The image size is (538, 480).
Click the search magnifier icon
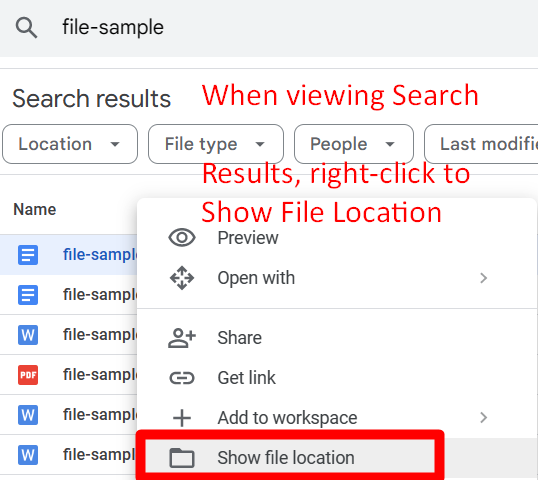pyautogui.click(x=26, y=27)
